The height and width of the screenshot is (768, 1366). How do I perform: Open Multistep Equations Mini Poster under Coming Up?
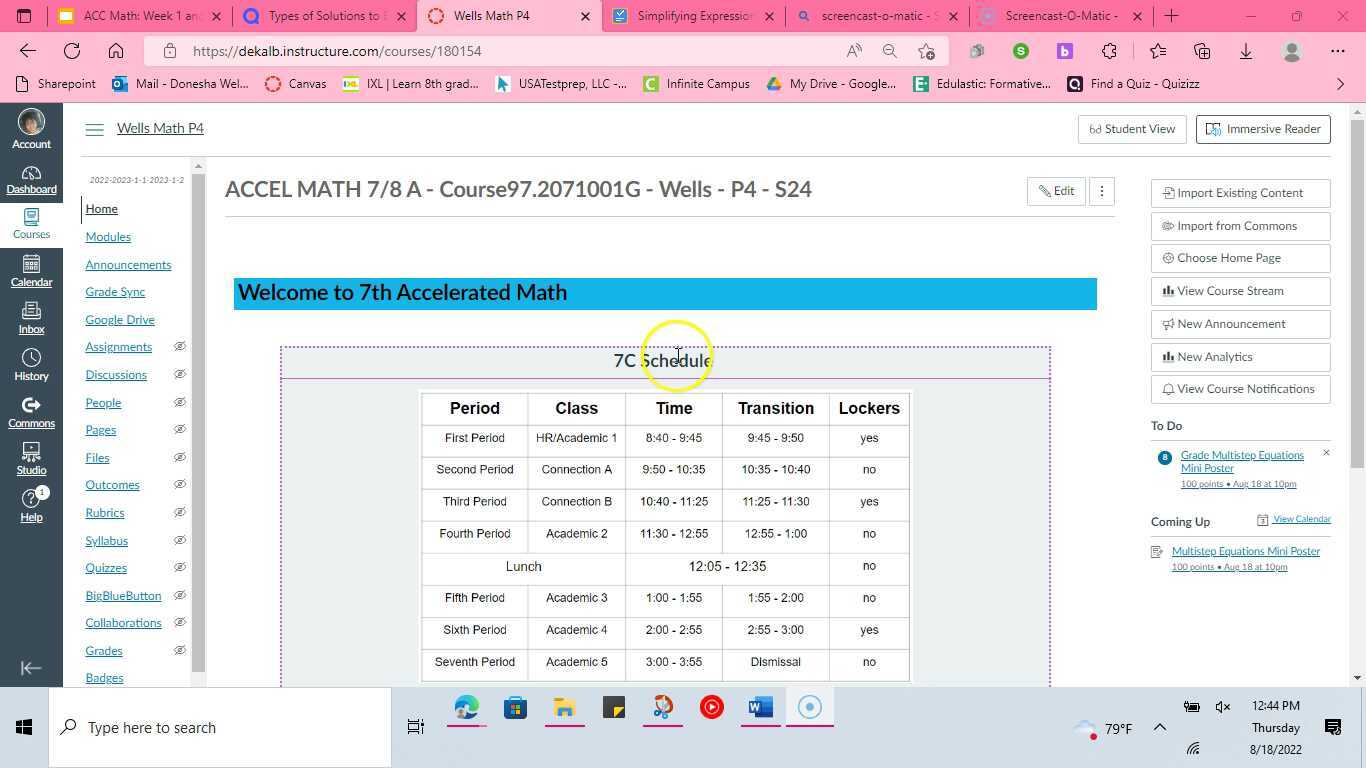click(x=1246, y=551)
